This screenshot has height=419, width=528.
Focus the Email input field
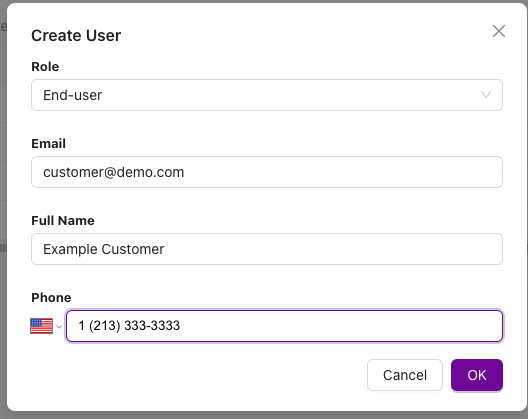[x=267, y=172]
